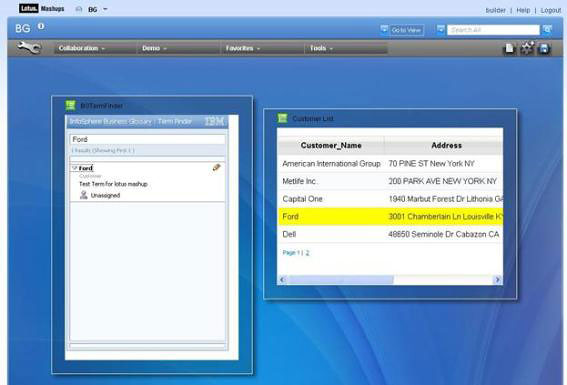
Task: Select the Ford term in results
Action: pyautogui.click(x=86, y=168)
